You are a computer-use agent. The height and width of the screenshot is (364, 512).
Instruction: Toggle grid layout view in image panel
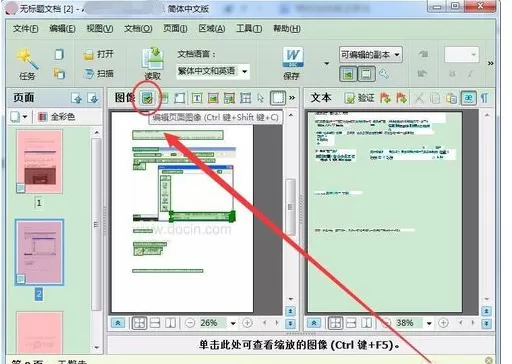tap(139, 323)
